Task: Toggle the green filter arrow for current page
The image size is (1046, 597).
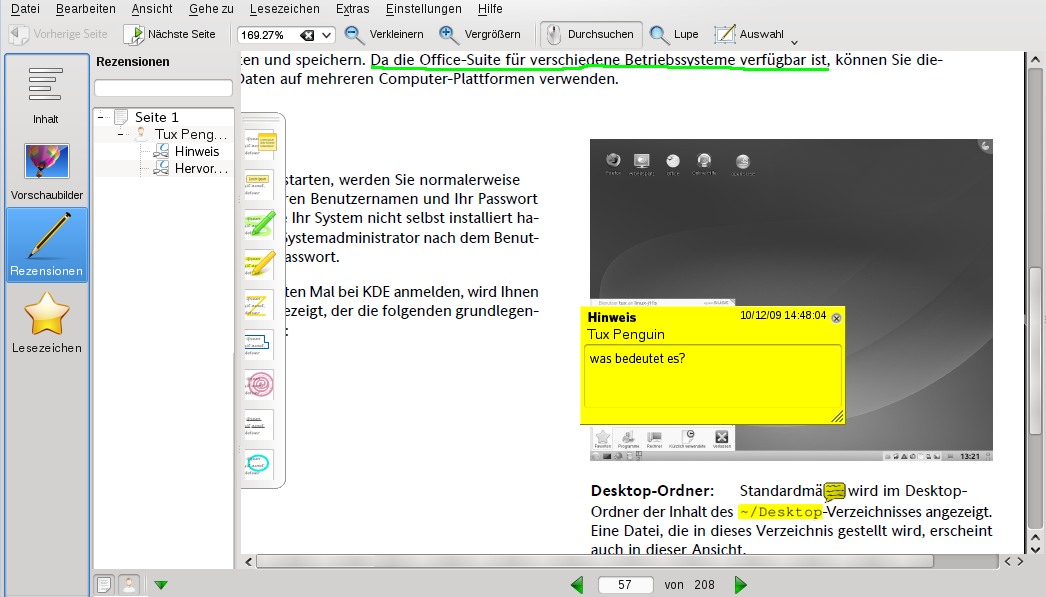Action: point(160,585)
